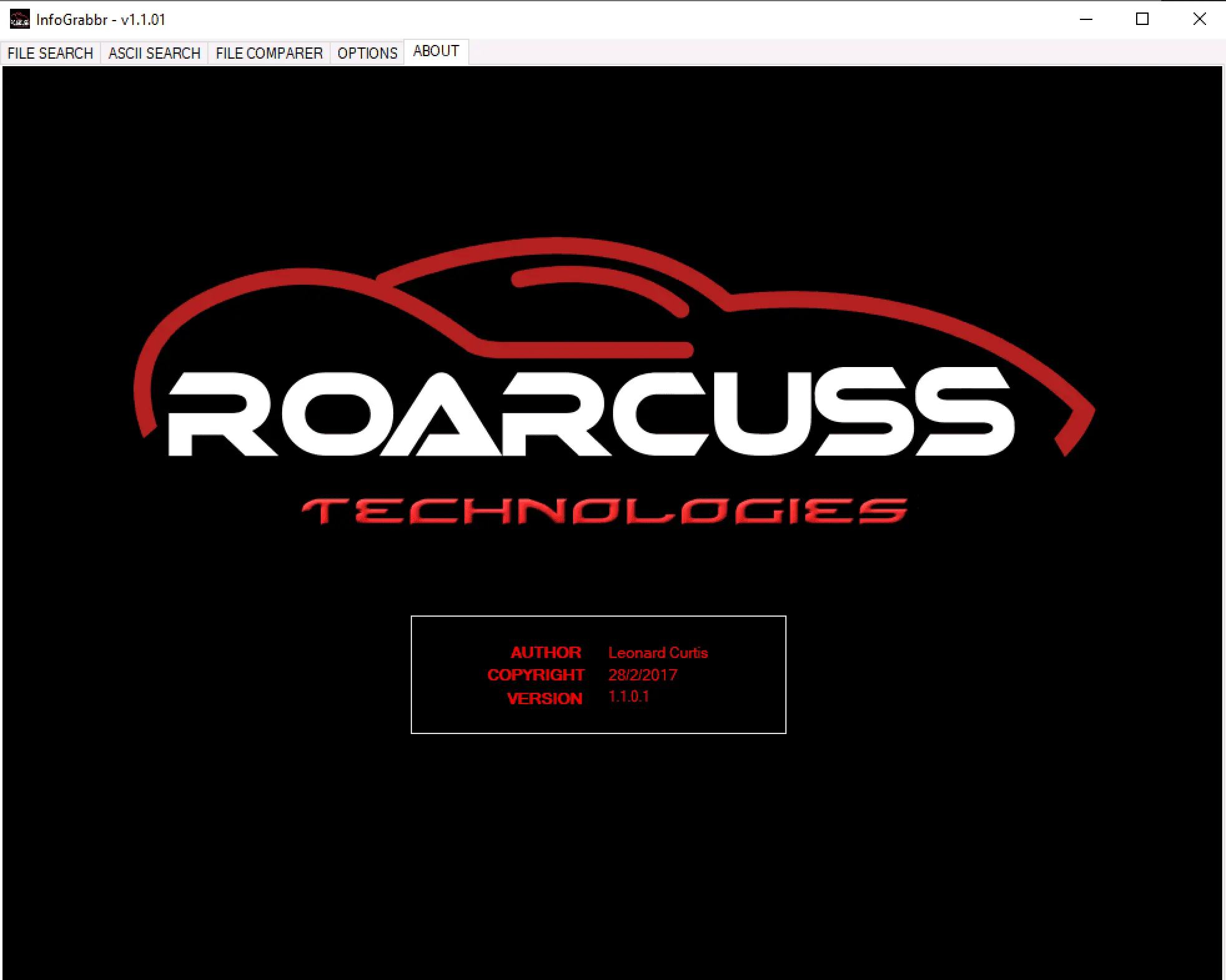Go to the OPTIONS tab
The height and width of the screenshot is (980, 1226).
[367, 53]
